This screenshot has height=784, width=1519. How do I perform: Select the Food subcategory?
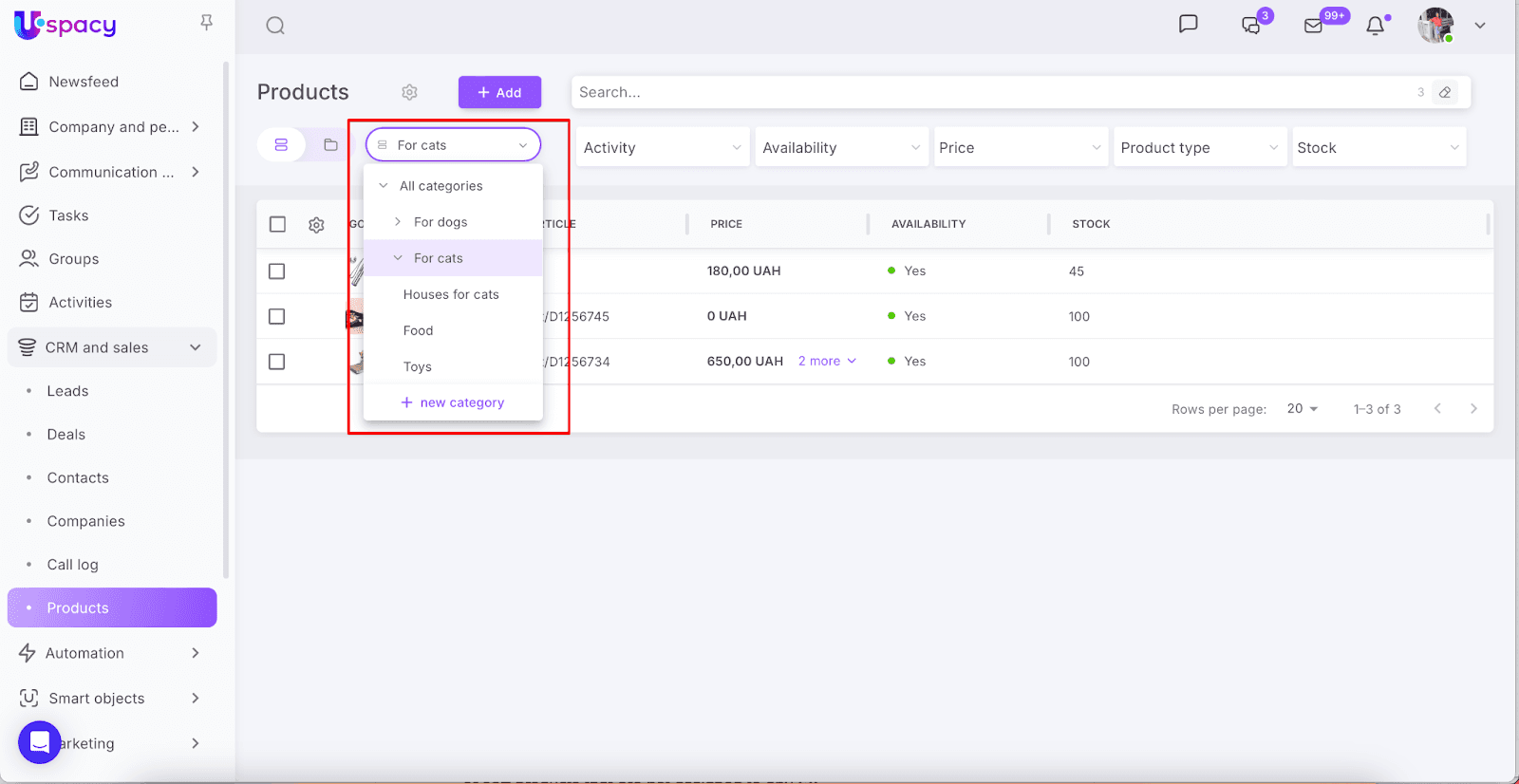coord(418,330)
